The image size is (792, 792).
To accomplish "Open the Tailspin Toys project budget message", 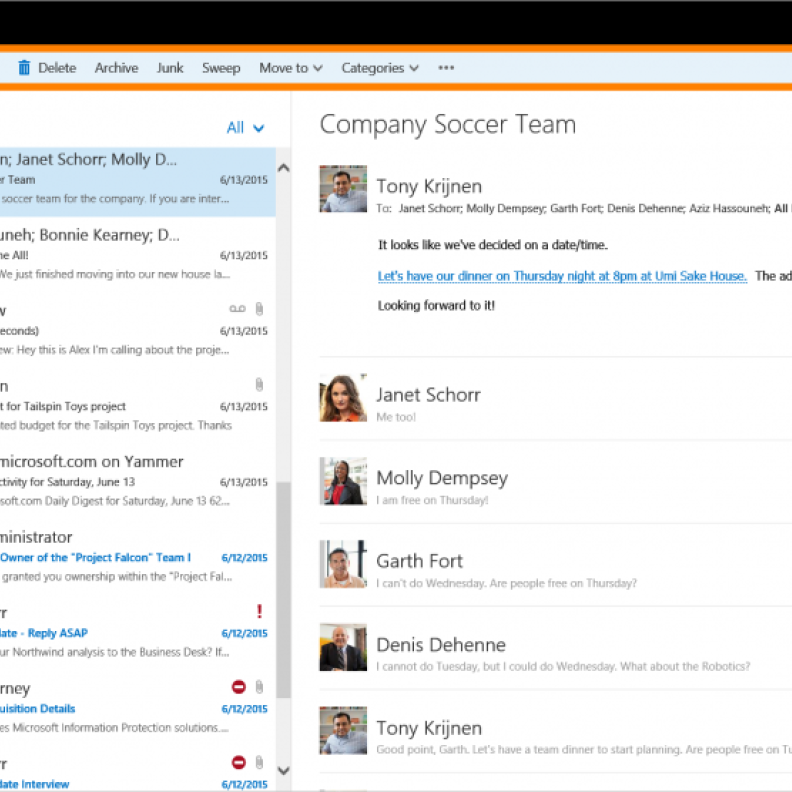I will click(x=137, y=406).
